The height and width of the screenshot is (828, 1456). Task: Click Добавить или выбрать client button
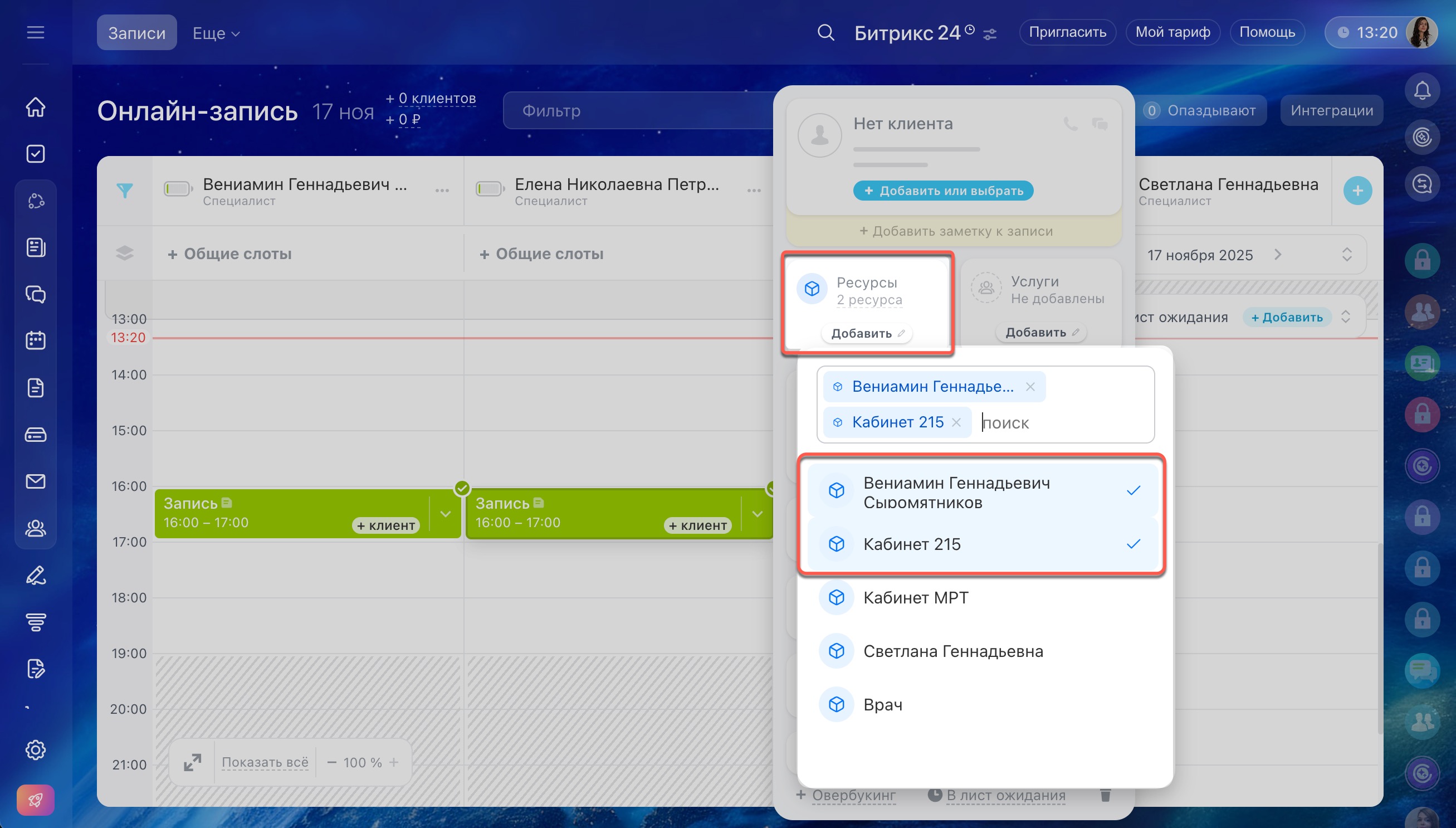[943, 191]
